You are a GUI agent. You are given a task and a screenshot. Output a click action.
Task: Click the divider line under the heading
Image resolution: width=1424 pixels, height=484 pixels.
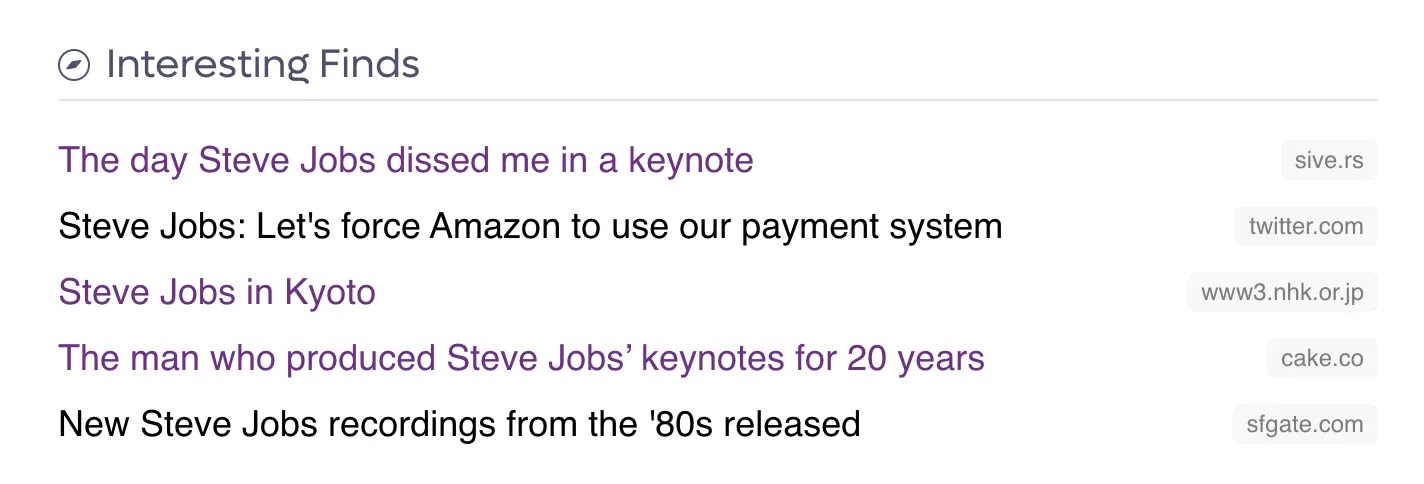(717, 100)
